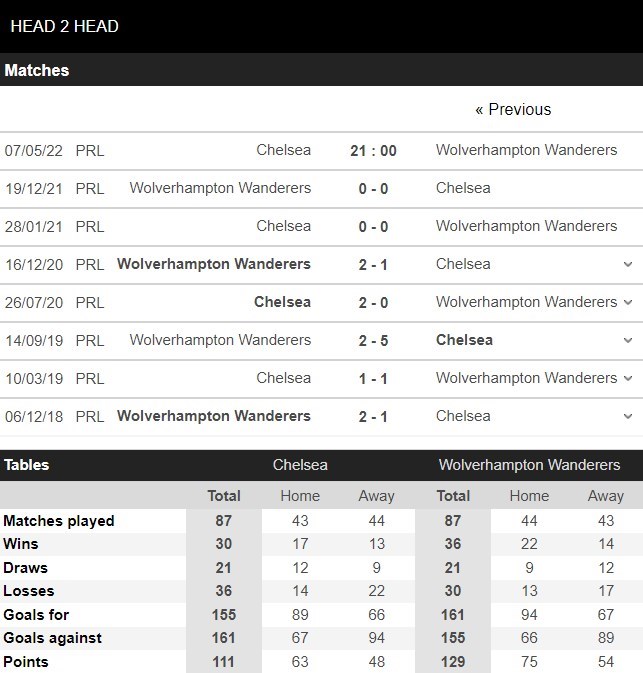Viewport: 643px width, 673px height.
Task: Click the 06/12/18 match date
Action: [33, 416]
